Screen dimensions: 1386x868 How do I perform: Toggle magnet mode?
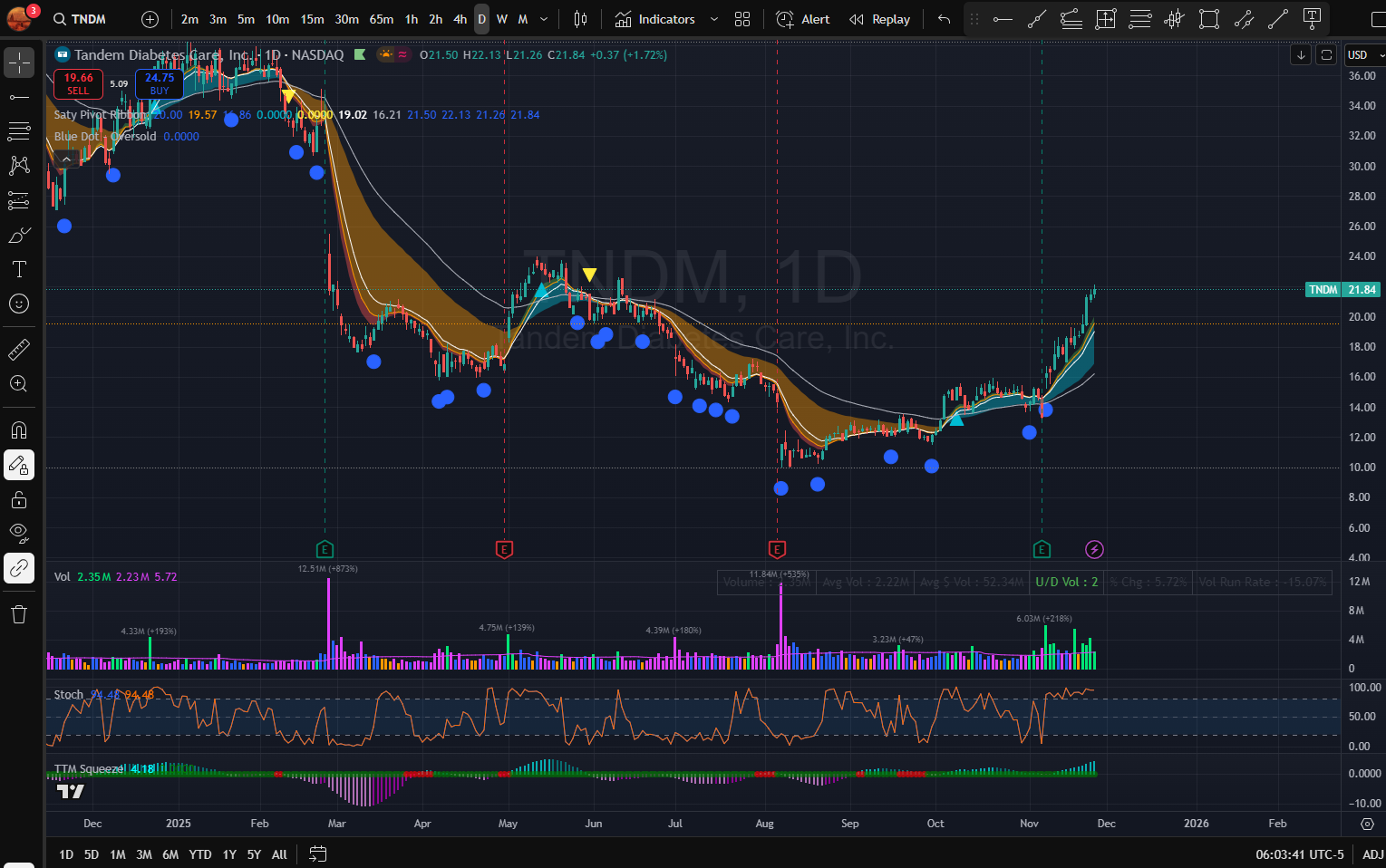19,430
